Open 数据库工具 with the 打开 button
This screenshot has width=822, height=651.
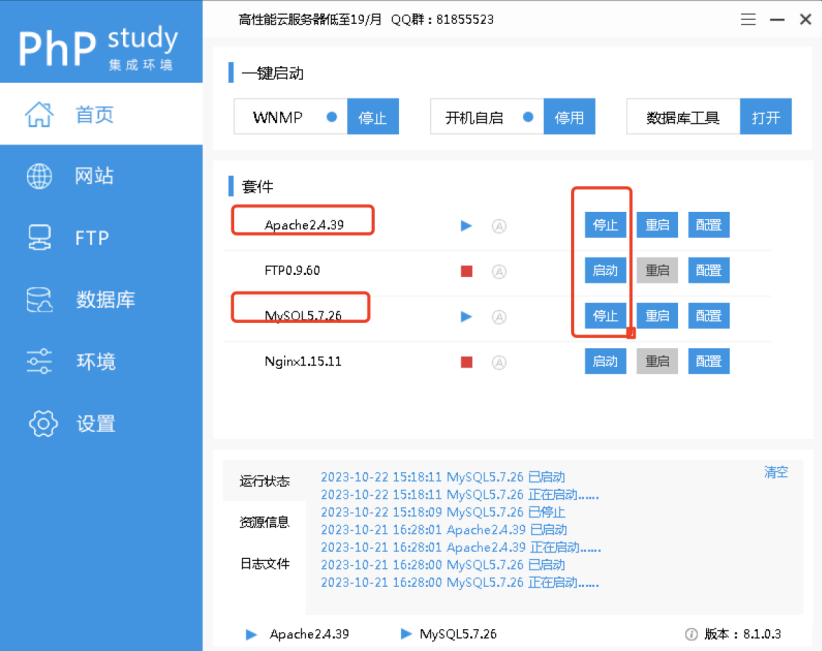click(766, 116)
